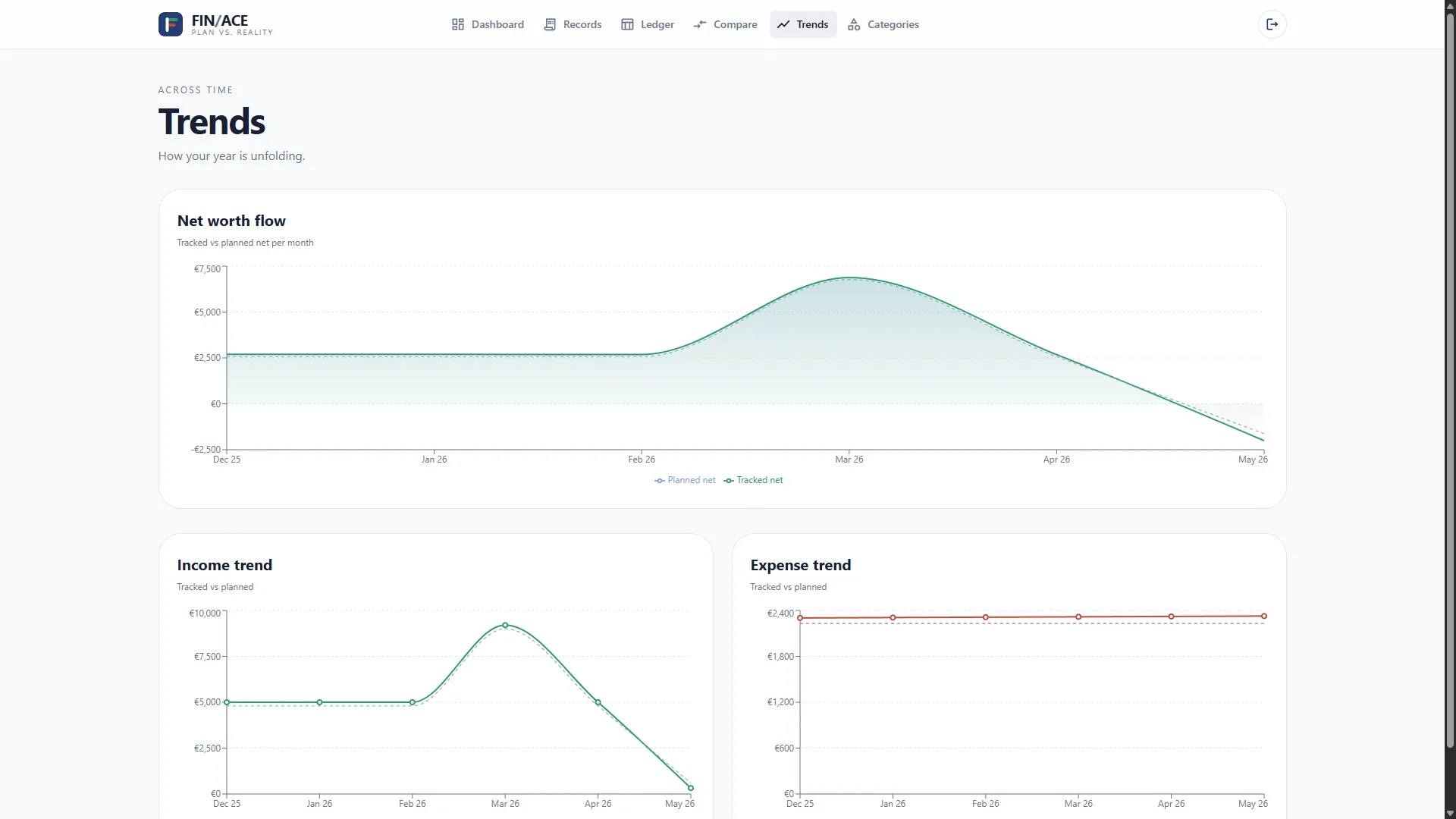Click the Categories shapes icon
The height and width of the screenshot is (819, 1456).
tap(854, 24)
